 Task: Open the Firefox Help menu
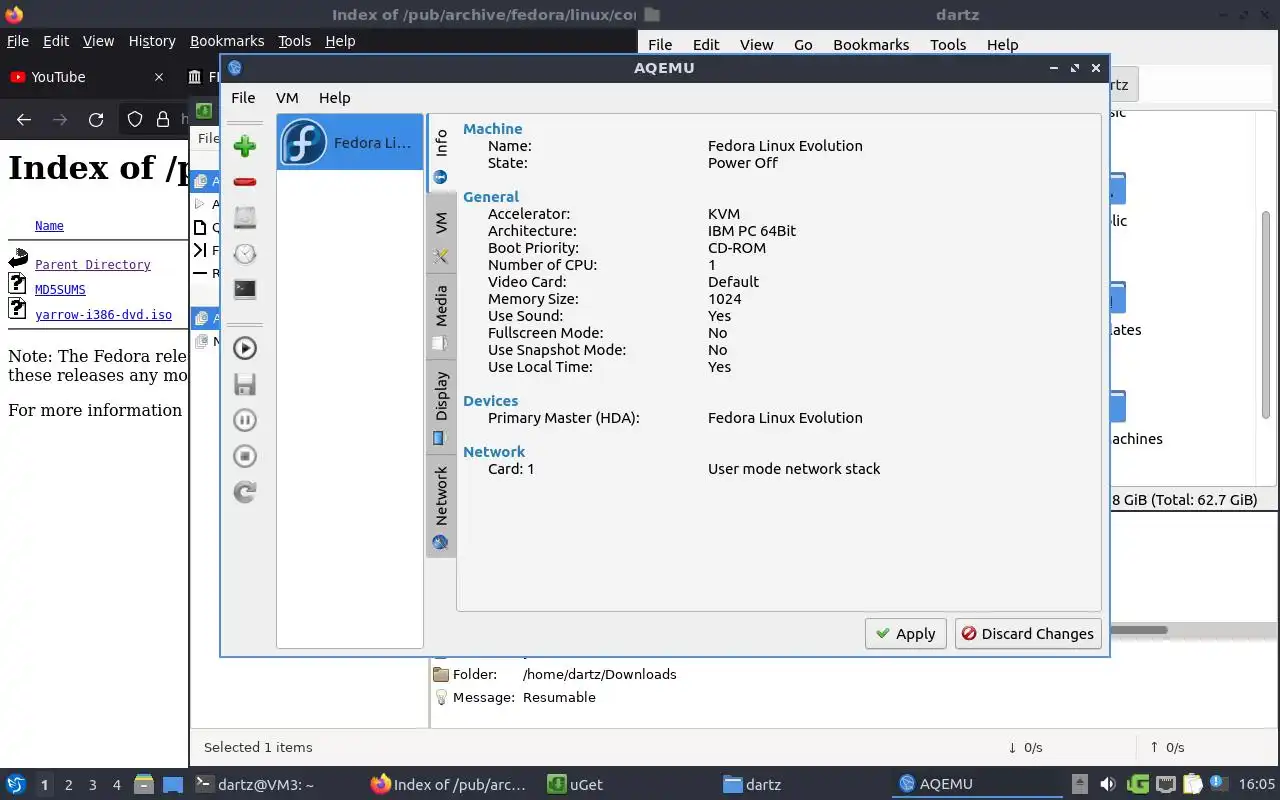pyautogui.click(x=340, y=41)
